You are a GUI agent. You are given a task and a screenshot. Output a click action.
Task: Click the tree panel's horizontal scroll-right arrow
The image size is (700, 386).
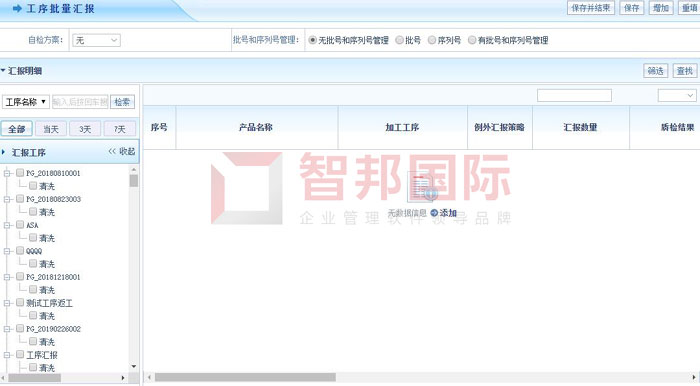[124, 378]
